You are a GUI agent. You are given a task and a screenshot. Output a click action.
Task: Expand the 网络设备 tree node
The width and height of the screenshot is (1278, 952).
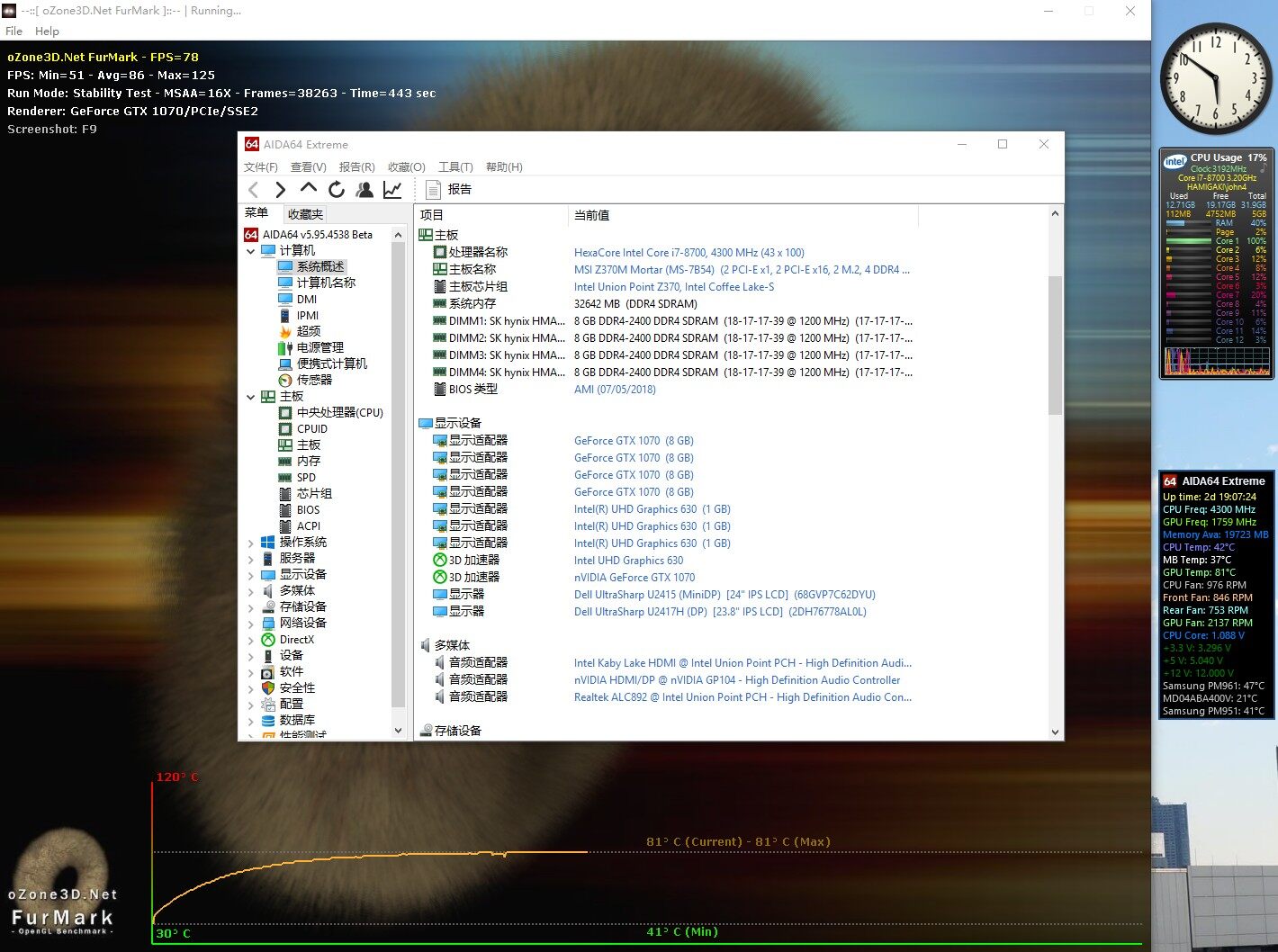(x=250, y=624)
